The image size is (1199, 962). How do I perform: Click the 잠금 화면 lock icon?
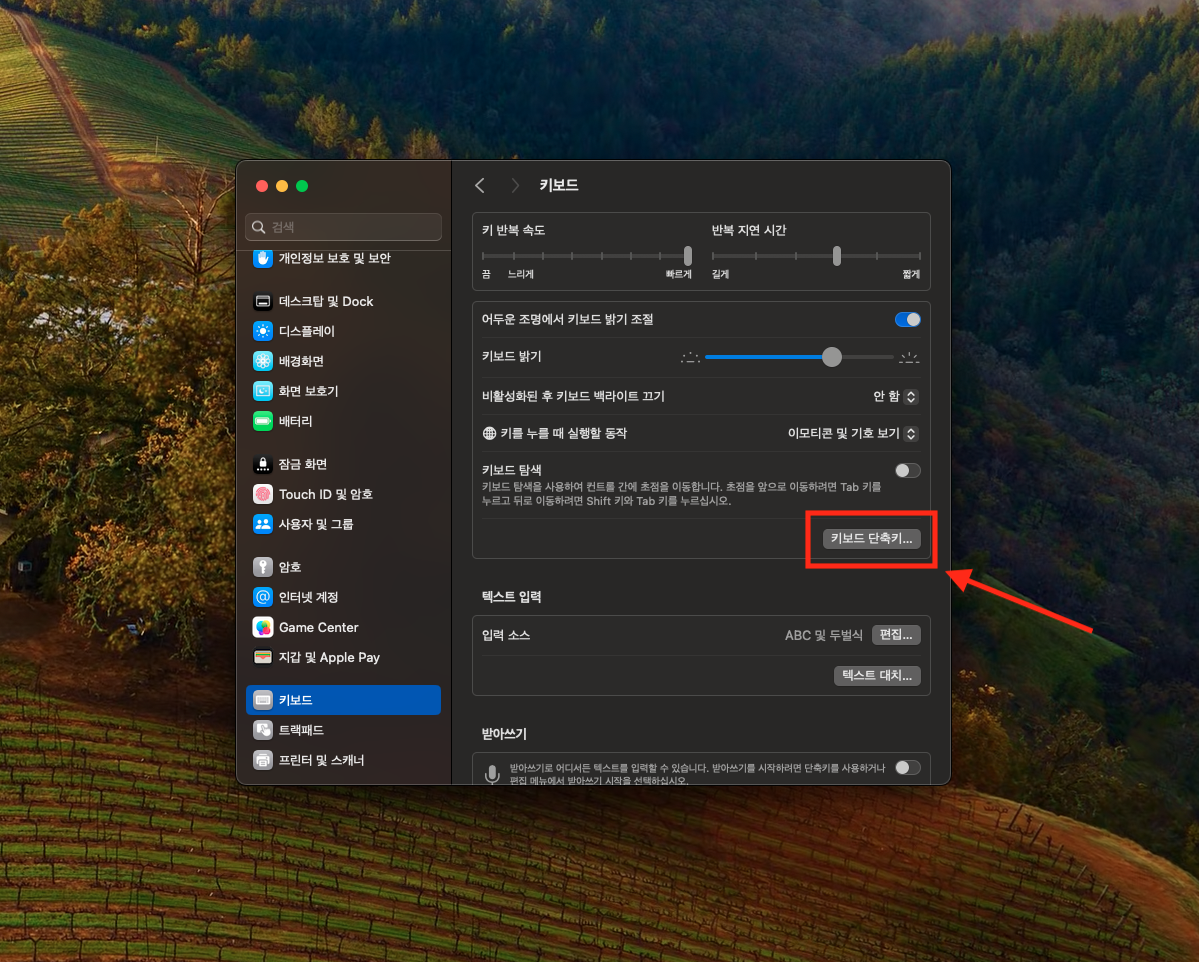click(262, 464)
